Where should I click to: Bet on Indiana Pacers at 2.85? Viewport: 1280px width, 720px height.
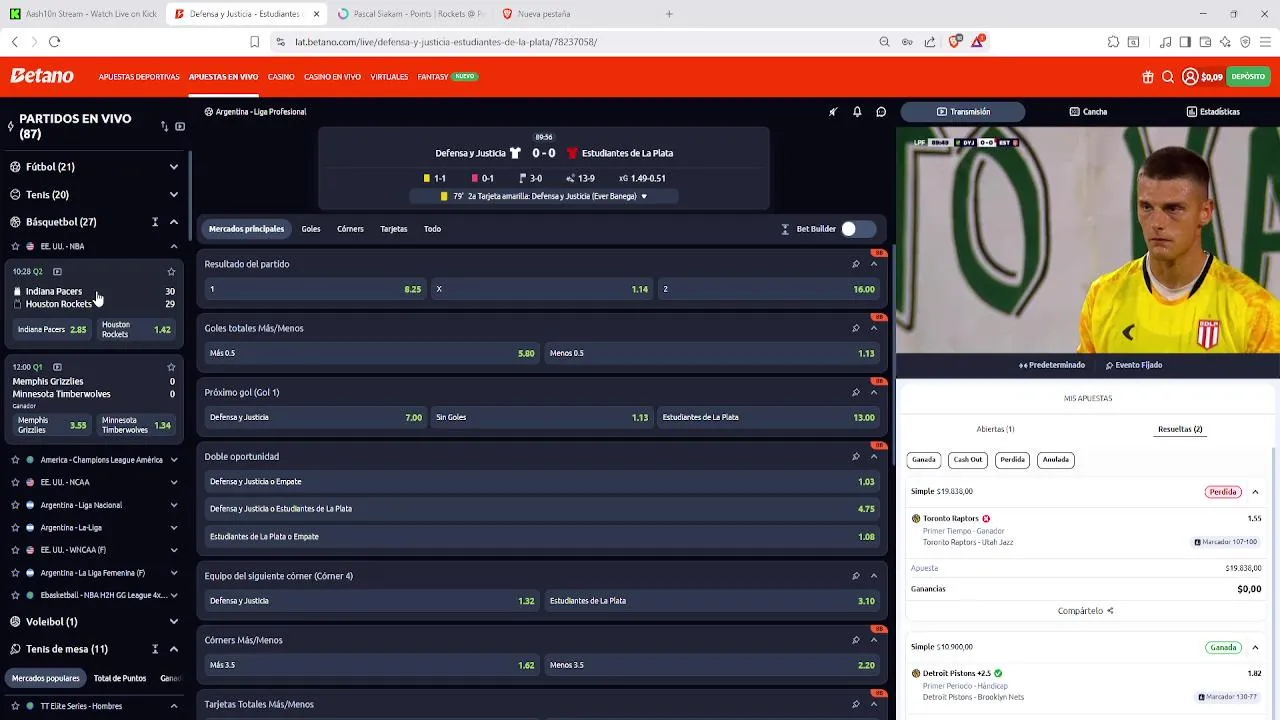click(x=52, y=329)
